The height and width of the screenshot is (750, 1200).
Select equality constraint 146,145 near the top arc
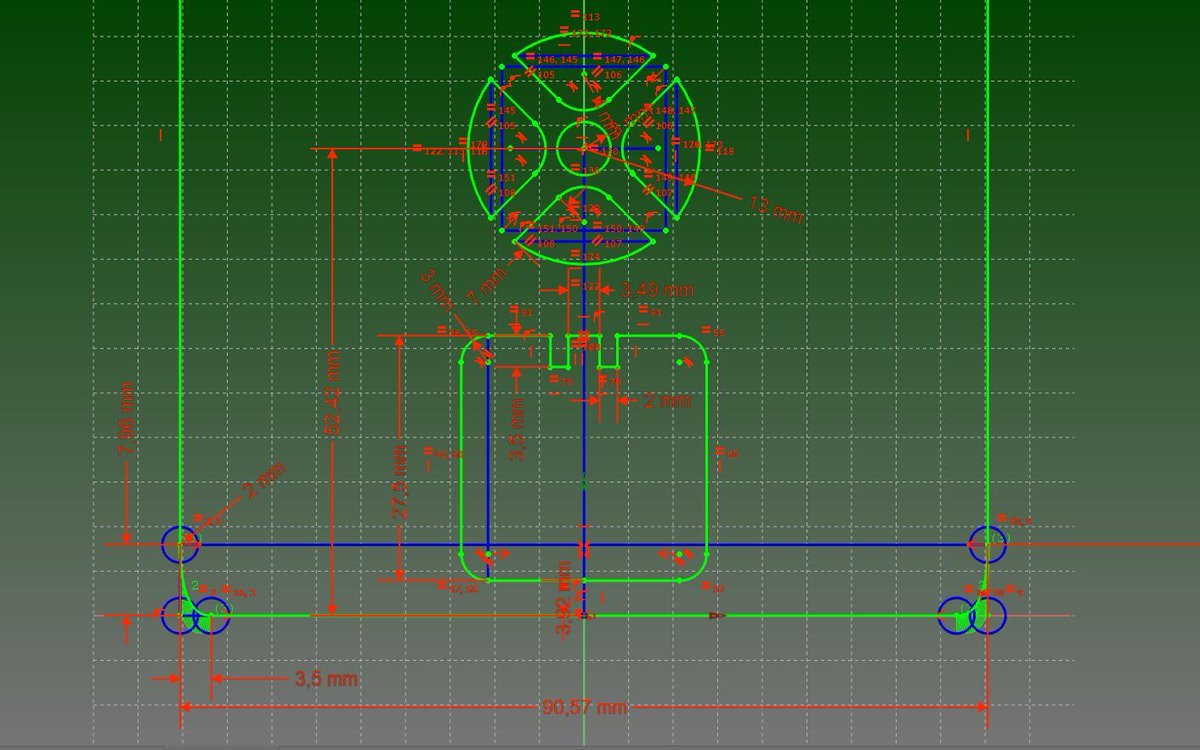[553, 59]
